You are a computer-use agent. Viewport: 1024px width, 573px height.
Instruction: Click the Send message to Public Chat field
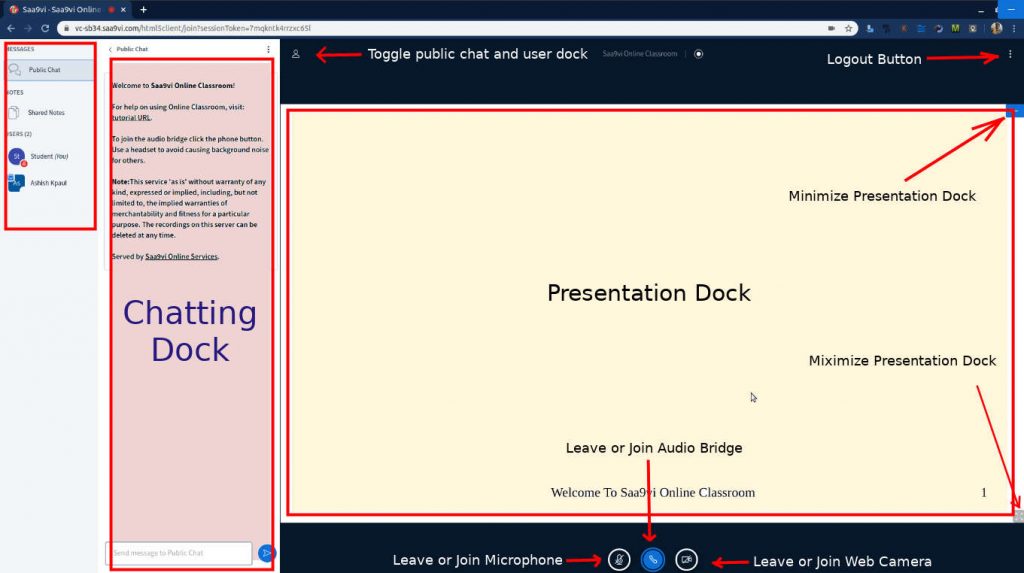[x=178, y=552]
